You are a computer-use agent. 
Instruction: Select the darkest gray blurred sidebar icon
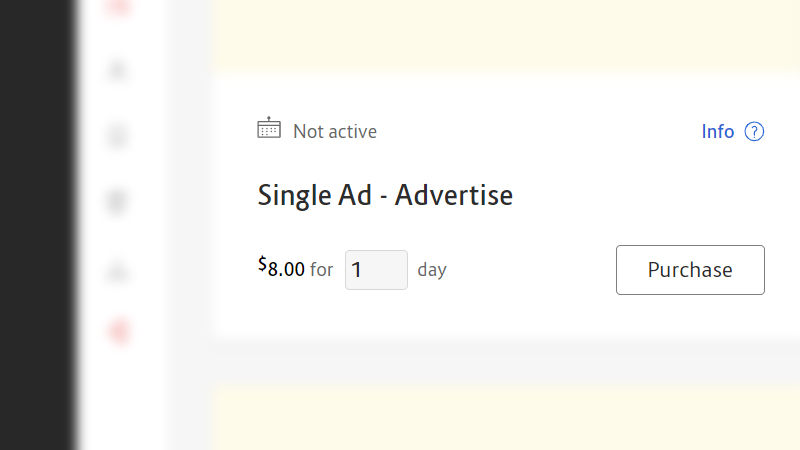tap(119, 202)
